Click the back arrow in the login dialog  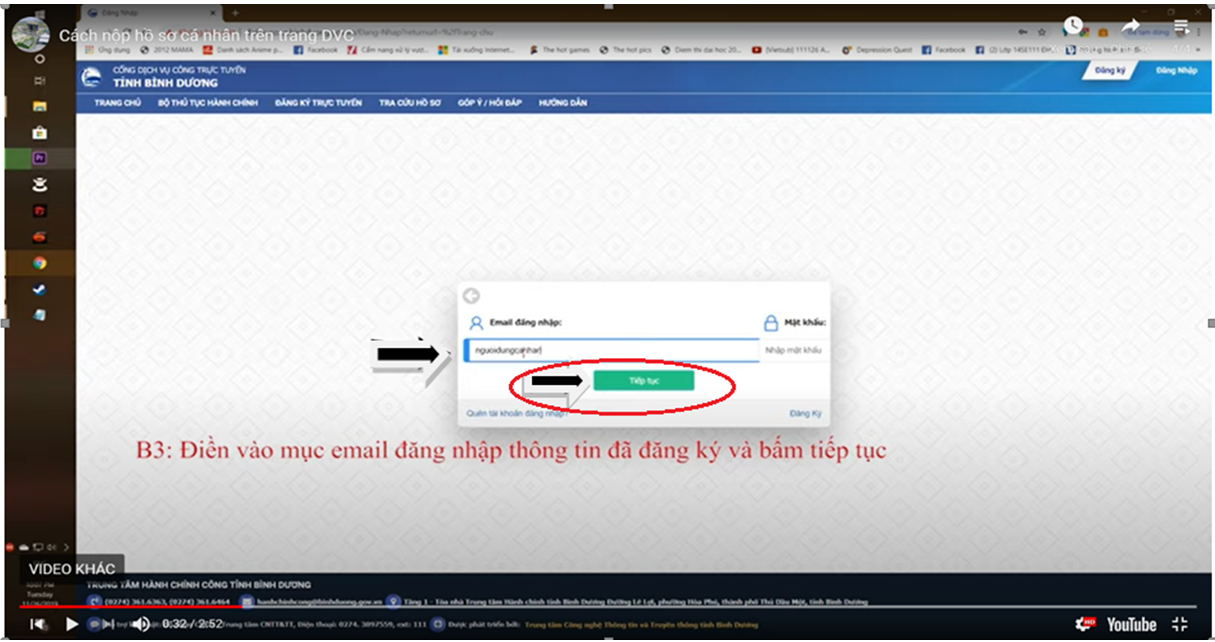coord(472,296)
